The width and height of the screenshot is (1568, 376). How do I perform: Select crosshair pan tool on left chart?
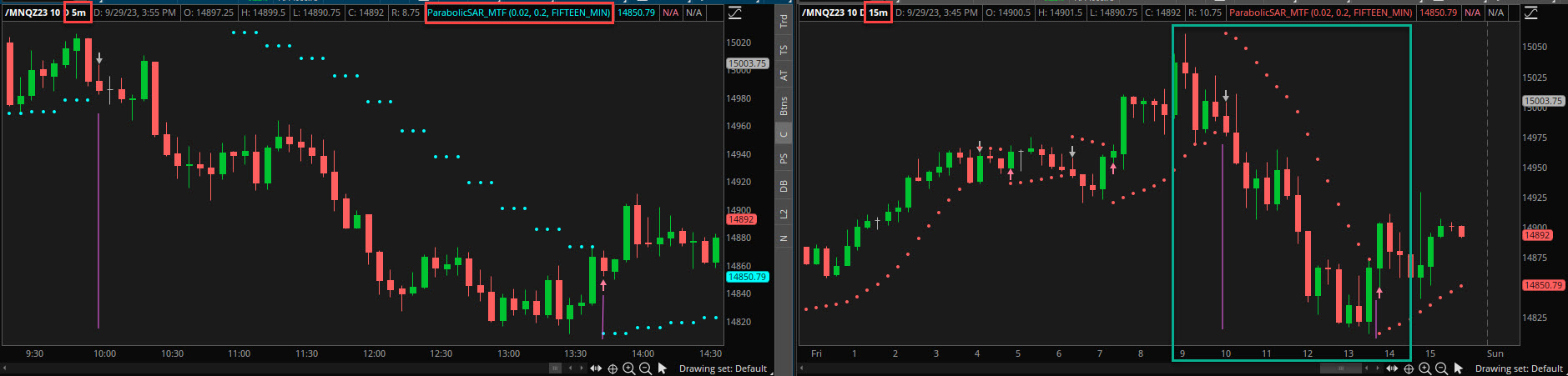pyautogui.click(x=613, y=368)
